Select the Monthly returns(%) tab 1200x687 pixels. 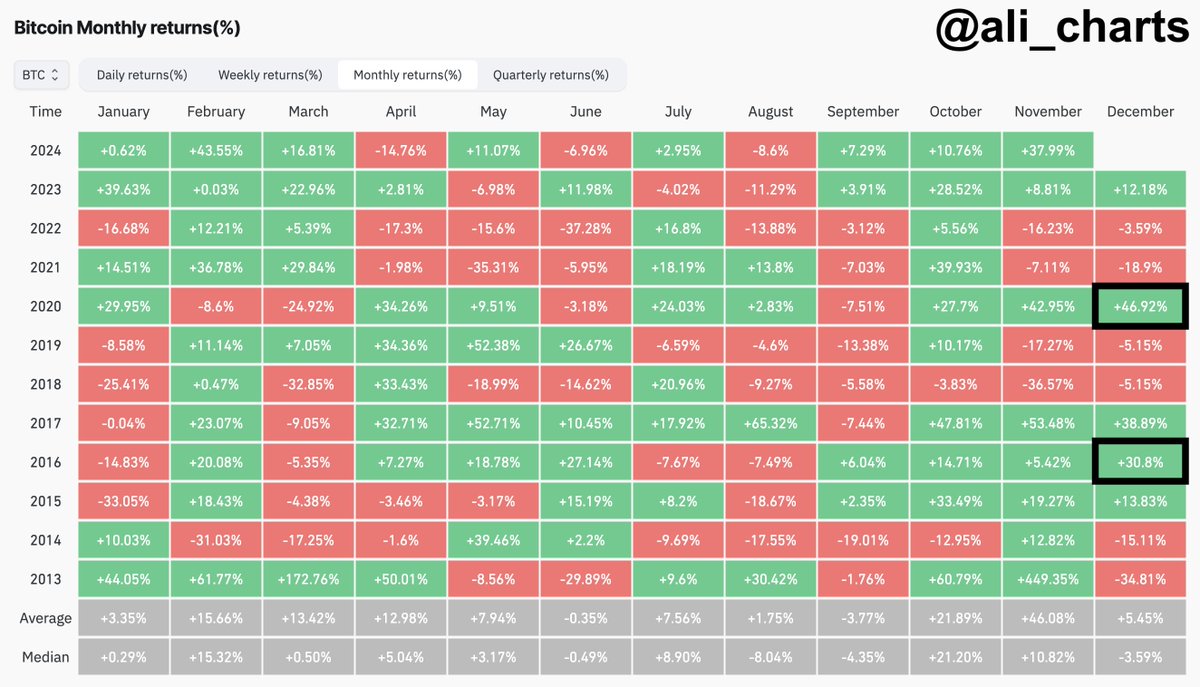click(407, 75)
